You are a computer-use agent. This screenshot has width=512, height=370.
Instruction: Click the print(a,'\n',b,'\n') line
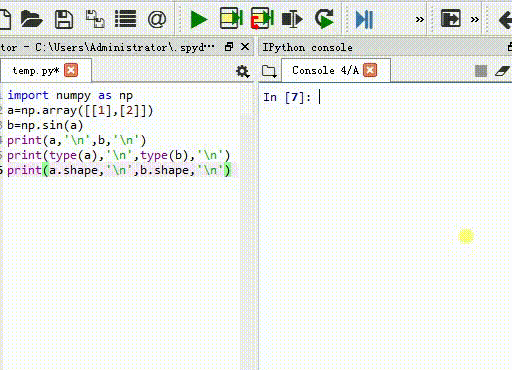(x=77, y=140)
